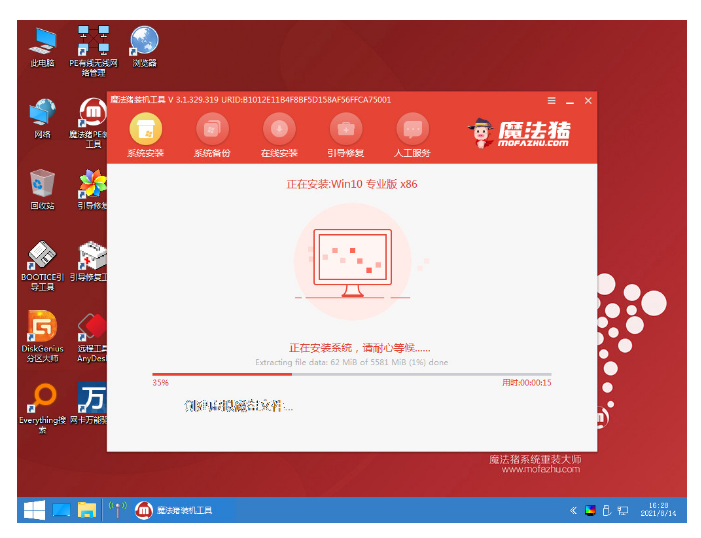Open the 系统安装 (System Install) tab icon
Screen dimensions: 701x538
(145, 129)
